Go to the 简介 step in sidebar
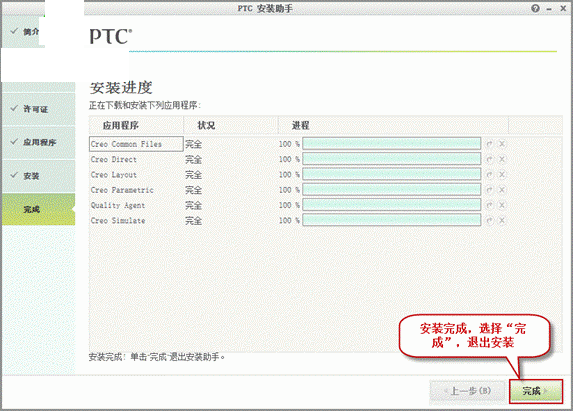Screen dimensions: 573x411 pos(24,32)
